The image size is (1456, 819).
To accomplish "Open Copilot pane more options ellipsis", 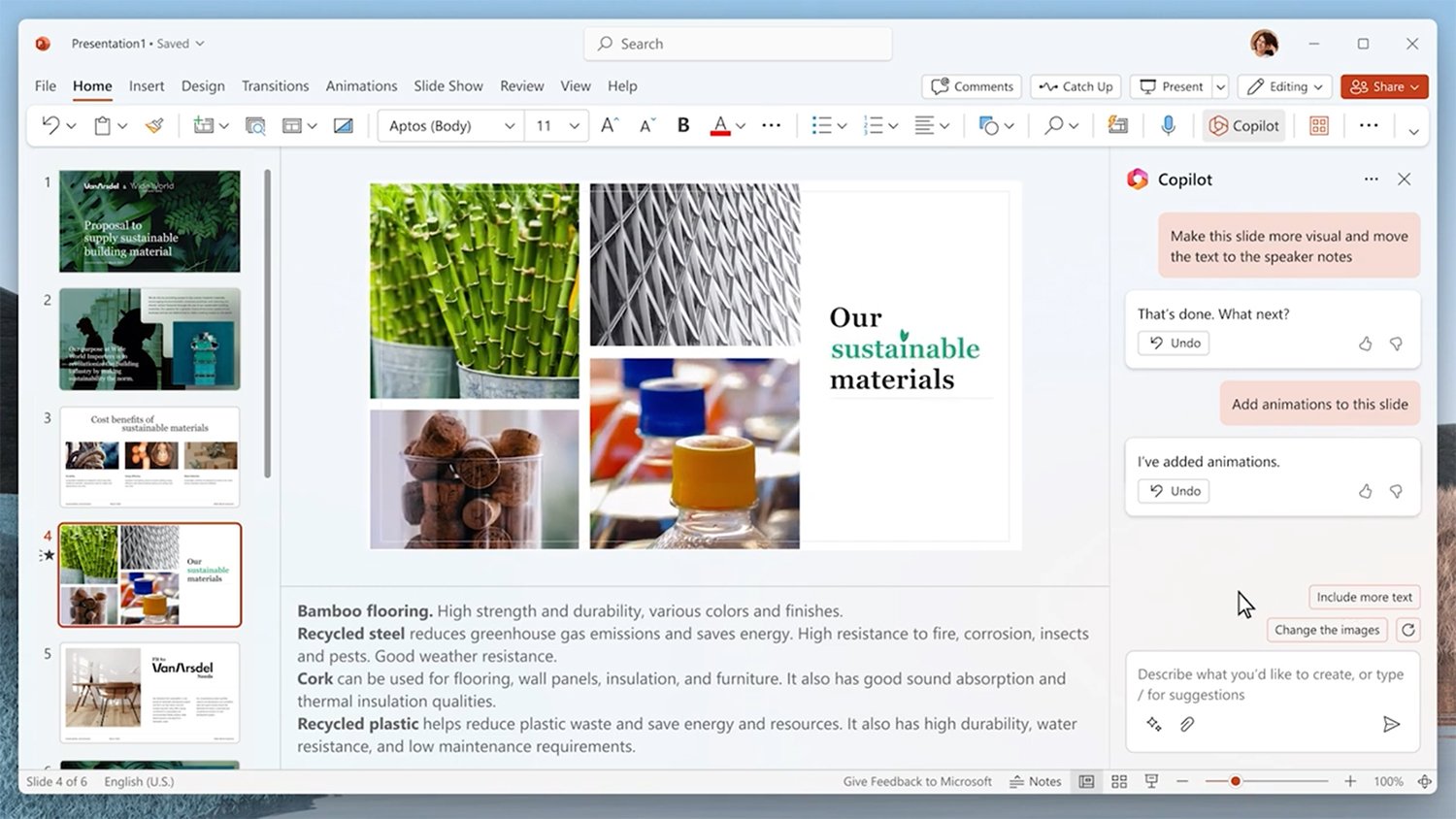I will [x=1371, y=179].
